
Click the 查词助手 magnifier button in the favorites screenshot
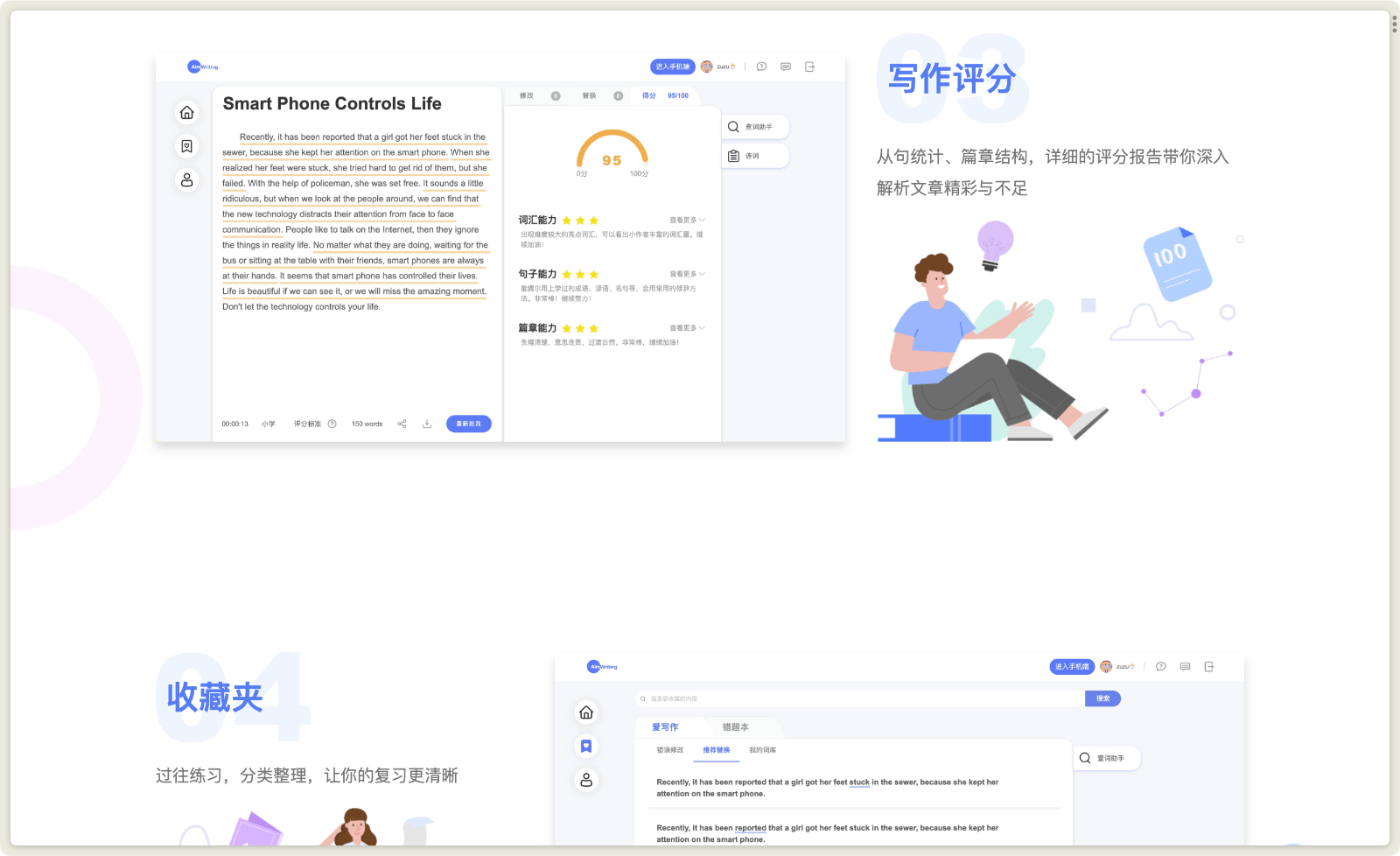1107,758
